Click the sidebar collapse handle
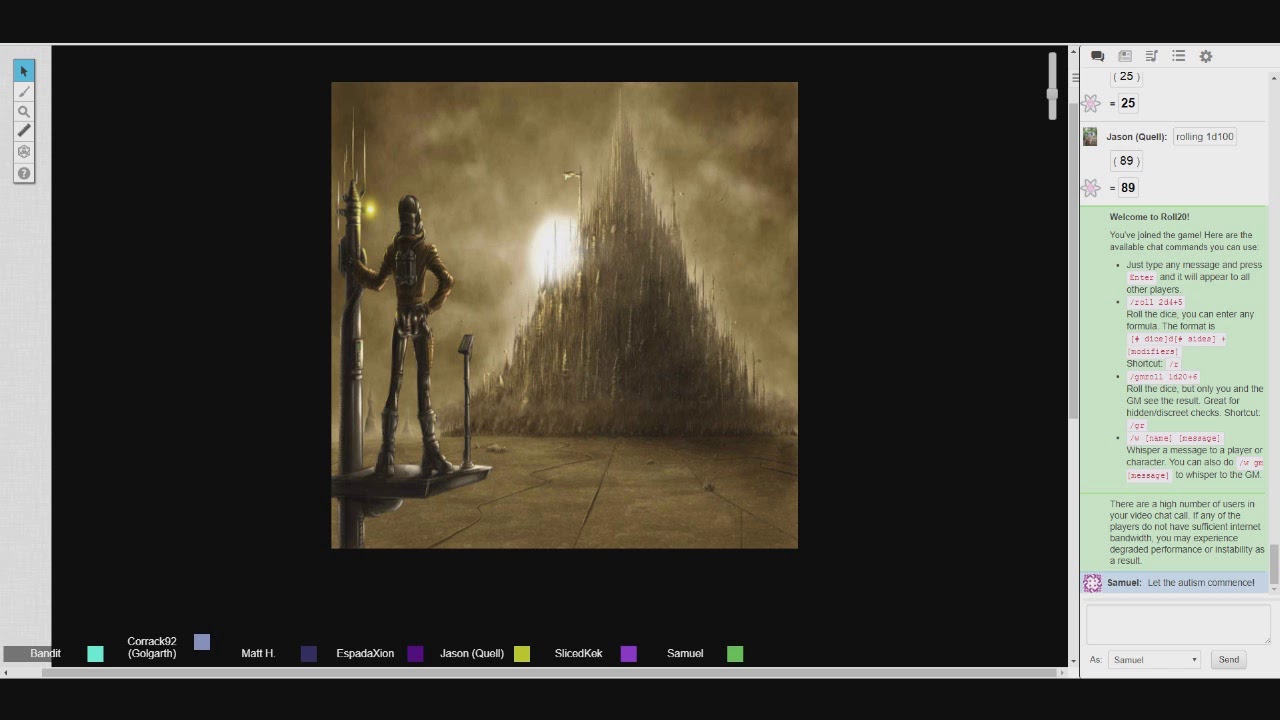Image resolution: width=1280 pixels, height=720 pixels. (1075, 78)
